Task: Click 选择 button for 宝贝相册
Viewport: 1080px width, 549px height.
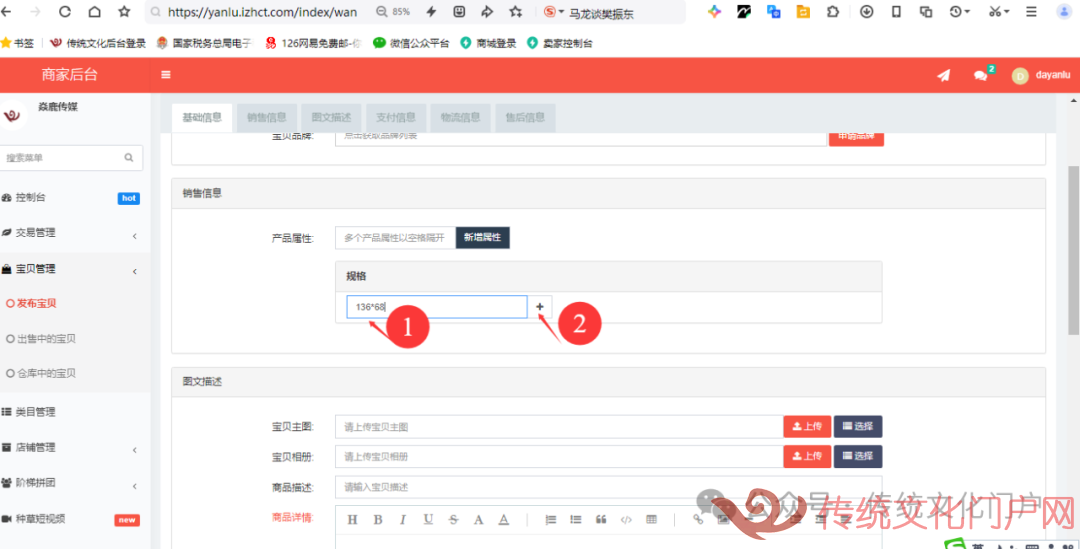Action: point(858,456)
